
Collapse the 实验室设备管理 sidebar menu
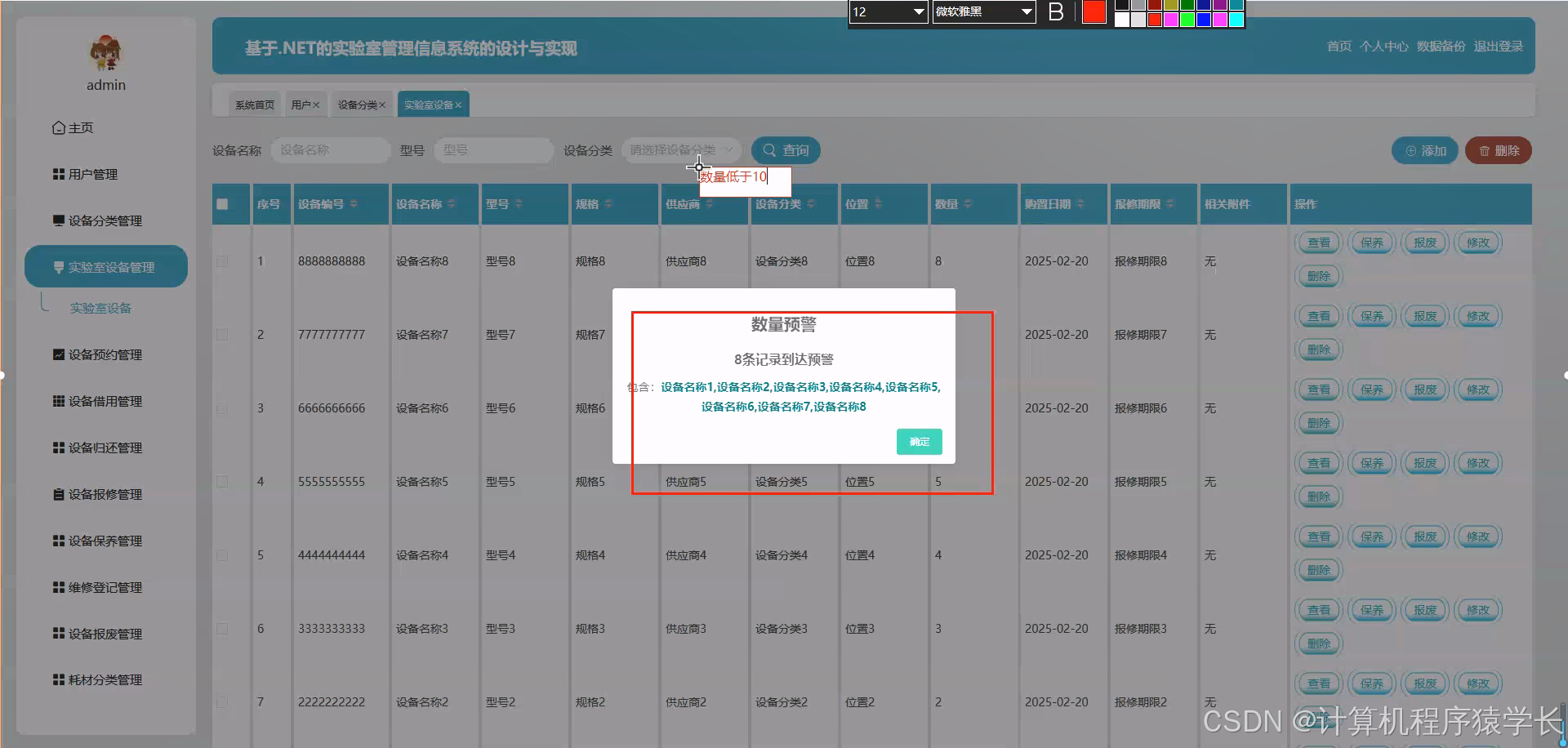[x=106, y=266]
